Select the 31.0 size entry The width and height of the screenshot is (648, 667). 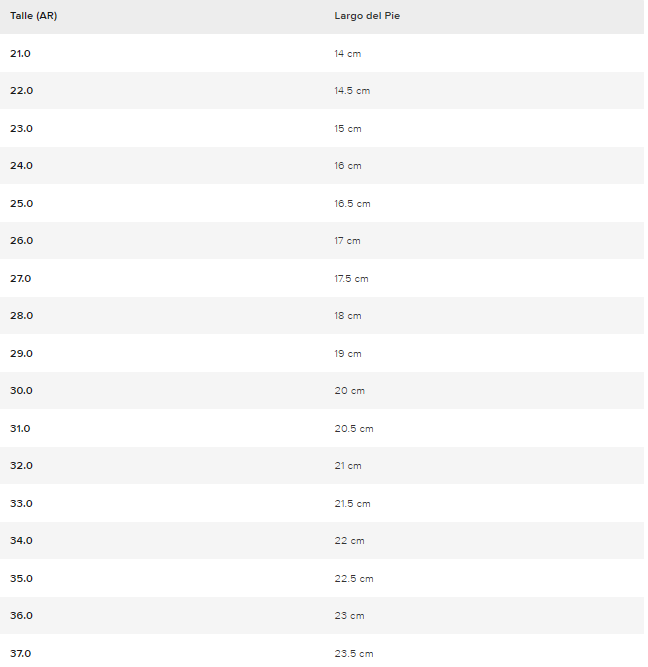point(21,428)
